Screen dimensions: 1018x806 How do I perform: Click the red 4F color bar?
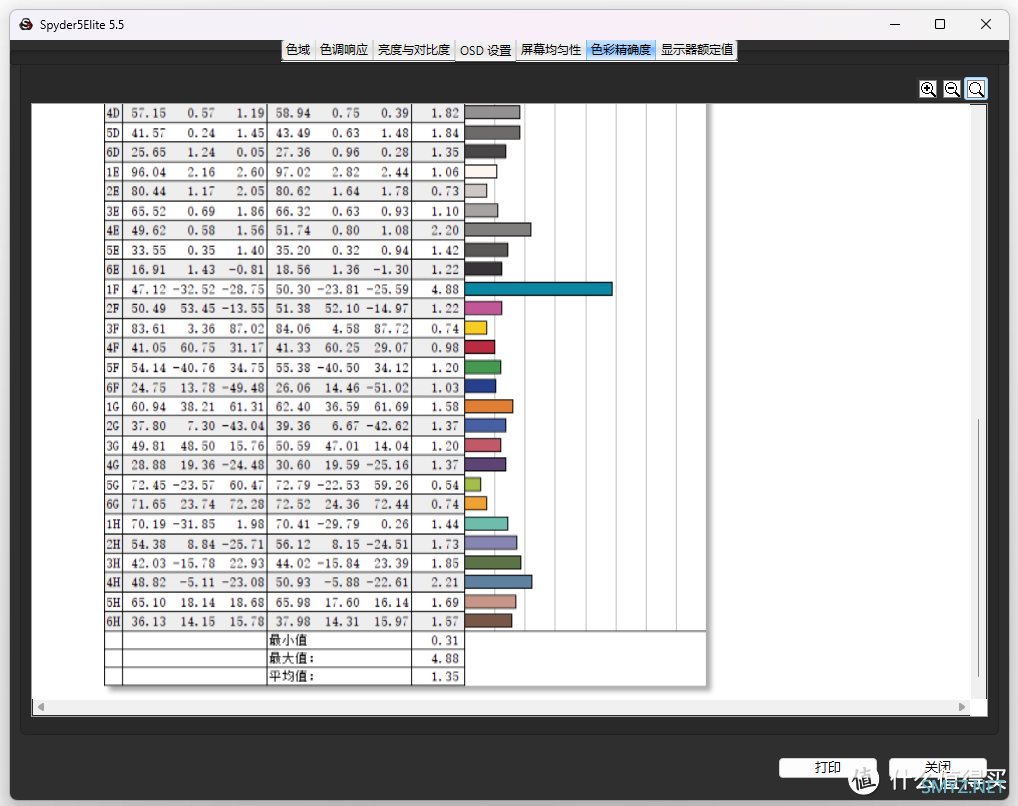tap(480, 347)
